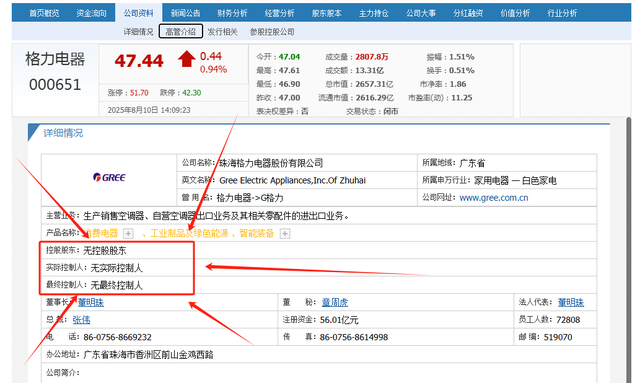Open 法人代表 董明珠 link
The image size is (640, 383).
tap(571, 303)
